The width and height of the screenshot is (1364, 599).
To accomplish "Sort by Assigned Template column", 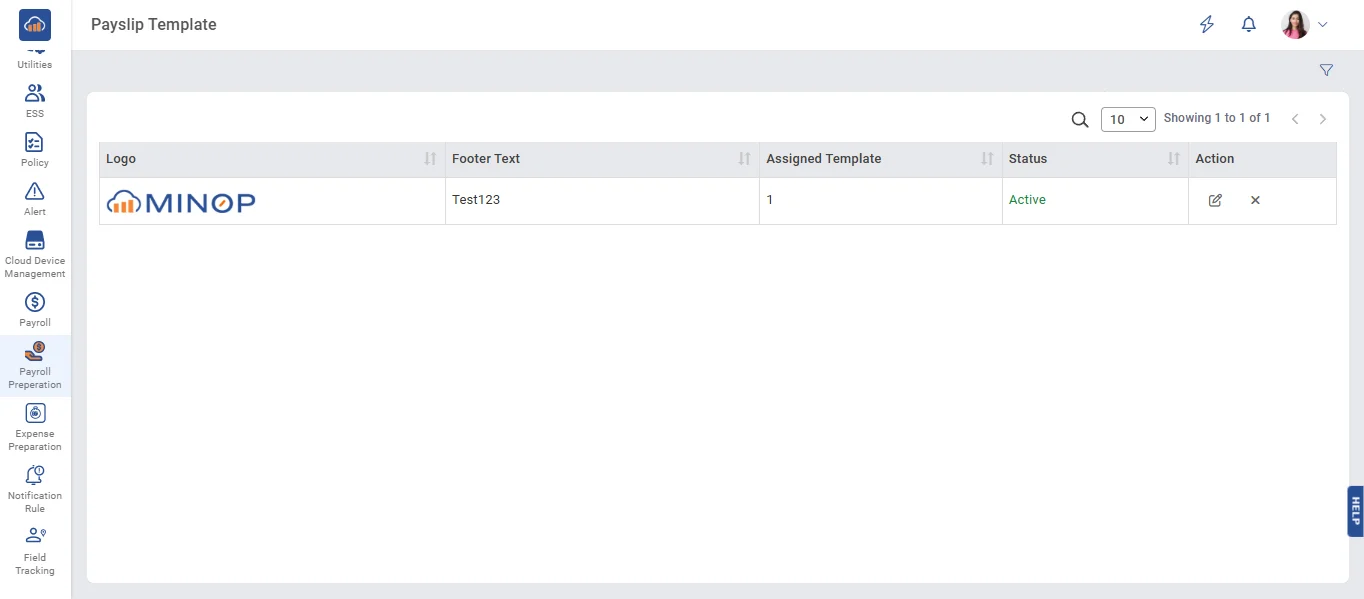I will (987, 159).
